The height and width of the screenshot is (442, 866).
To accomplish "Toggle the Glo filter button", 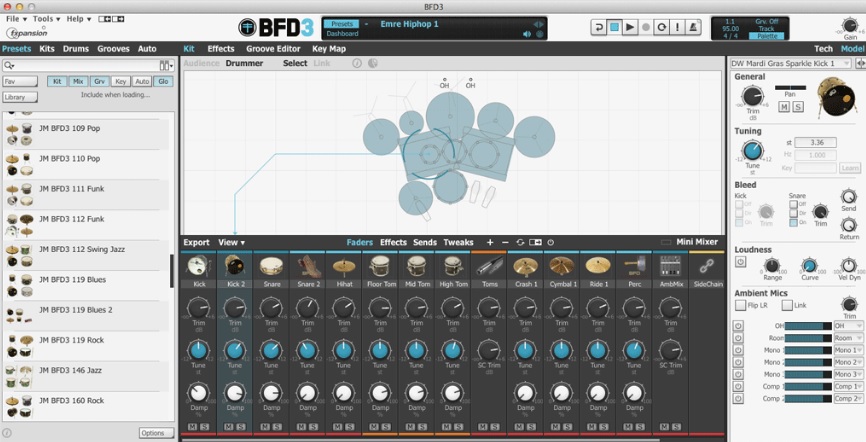I will tap(163, 81).
